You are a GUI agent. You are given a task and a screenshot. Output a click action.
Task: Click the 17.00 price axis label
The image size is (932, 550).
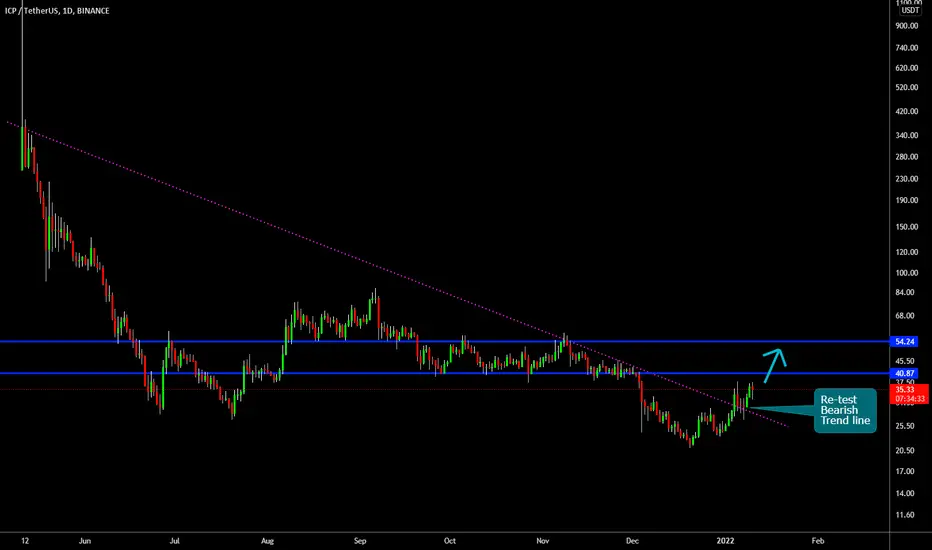[x=905, y=472]
